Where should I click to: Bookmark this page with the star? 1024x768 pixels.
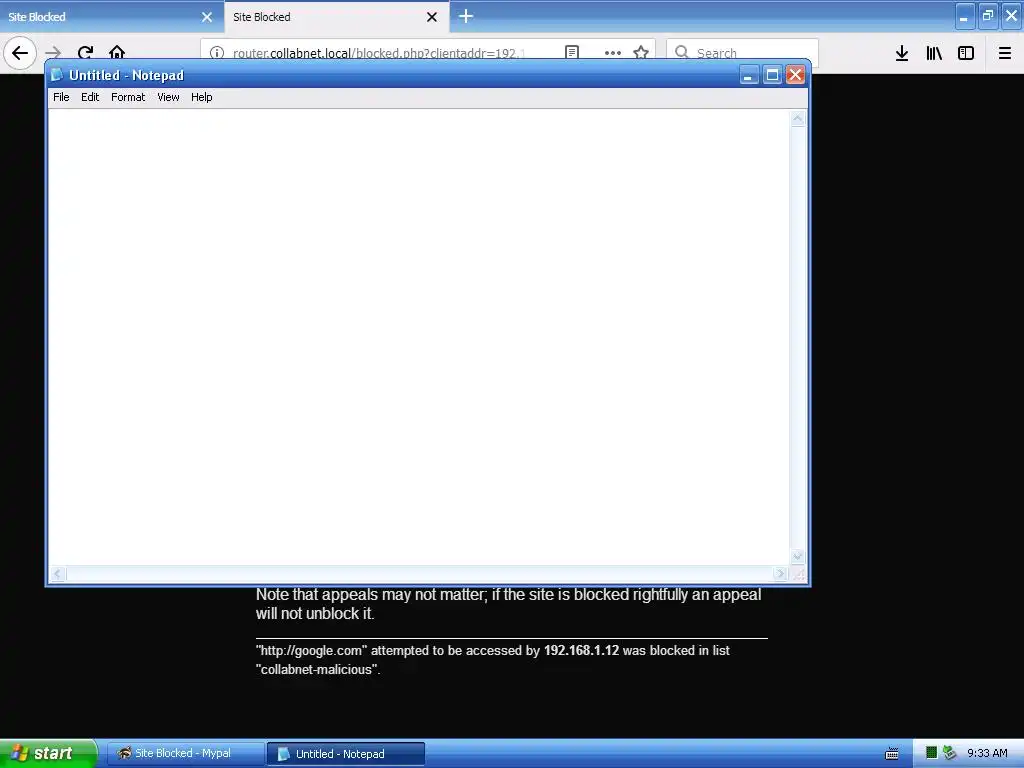641,53
